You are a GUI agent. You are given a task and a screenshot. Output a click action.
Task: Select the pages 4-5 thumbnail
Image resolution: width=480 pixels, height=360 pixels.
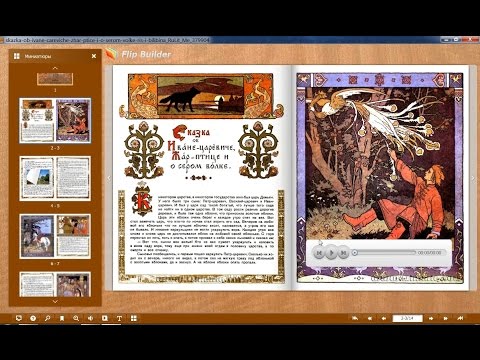[55, 178]
